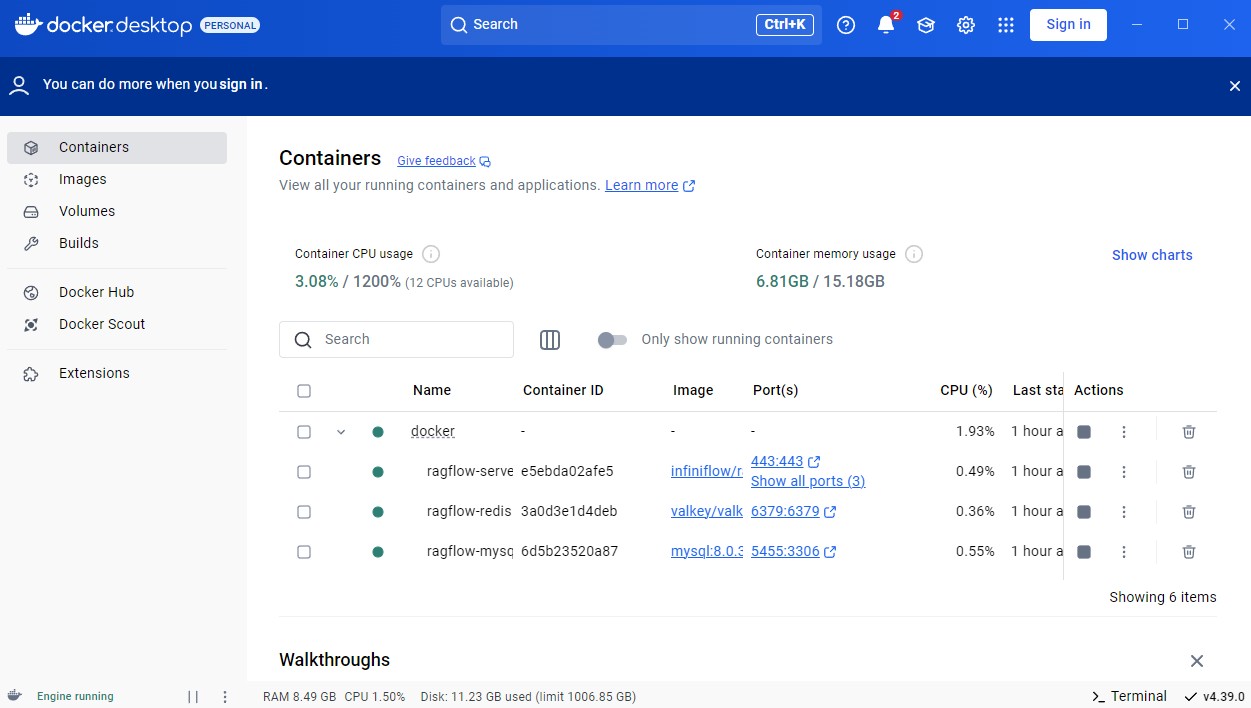Open port 443:443 link

[785, 461]
